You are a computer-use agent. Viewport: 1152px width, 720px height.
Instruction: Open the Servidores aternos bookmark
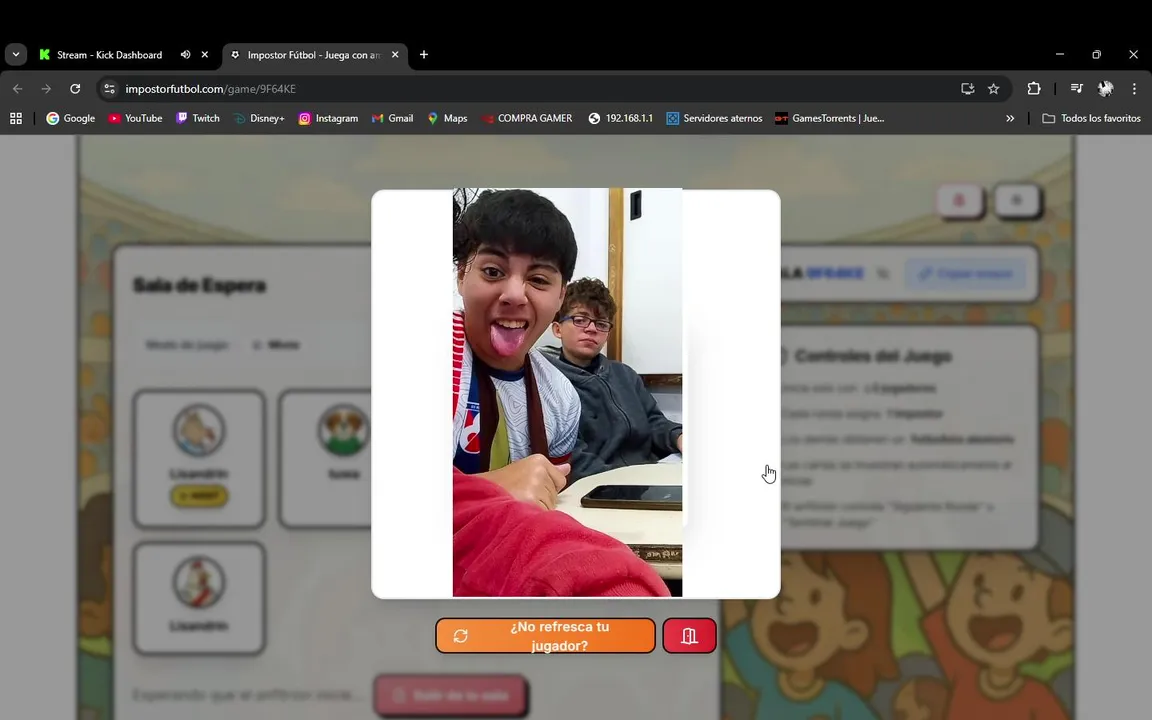click(x=714, y=118)
